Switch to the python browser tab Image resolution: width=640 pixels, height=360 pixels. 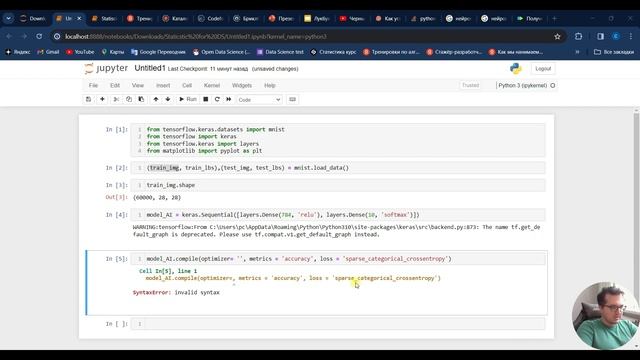[x=423, y=18]
